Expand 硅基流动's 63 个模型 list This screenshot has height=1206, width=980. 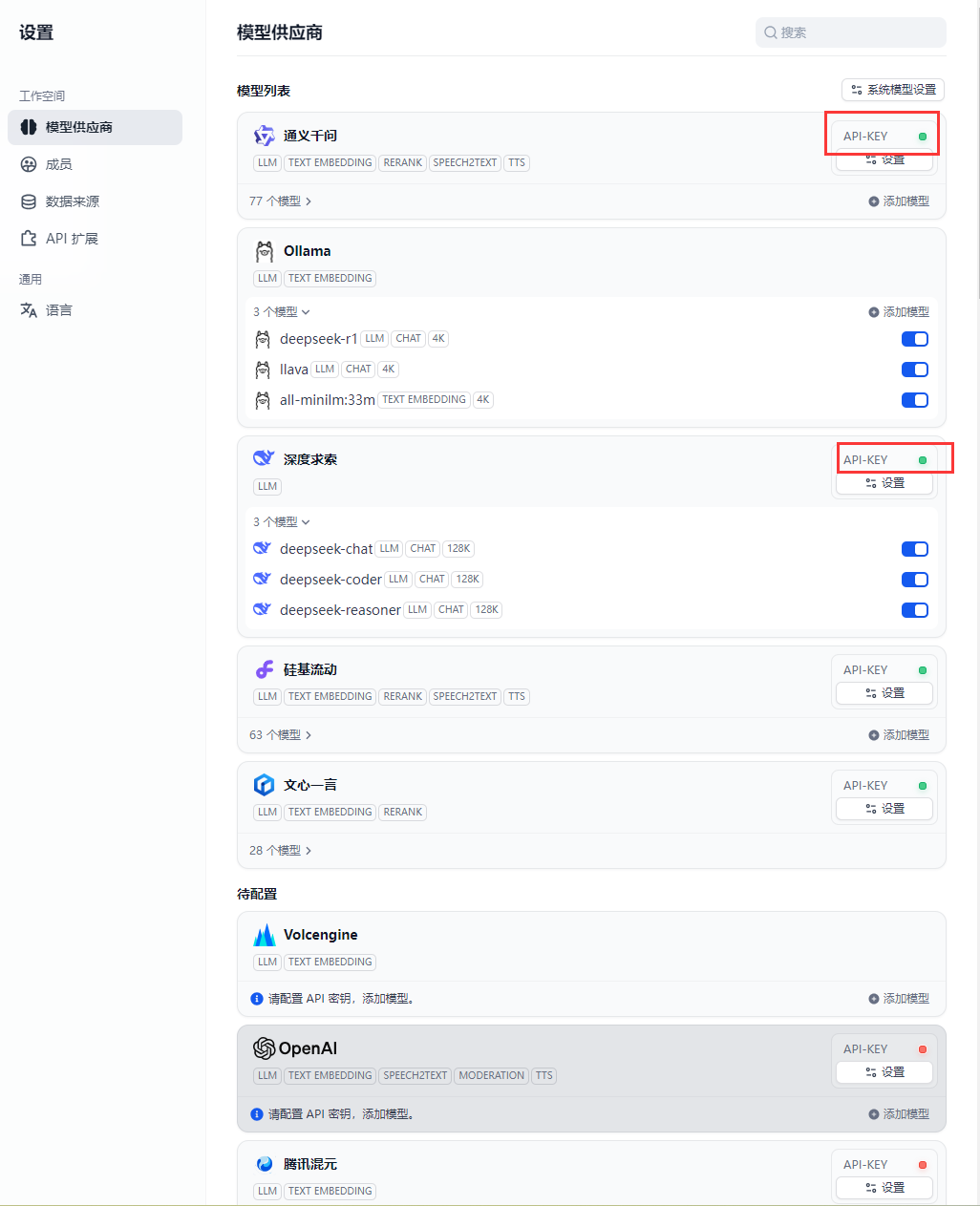(x=281, y=735)
